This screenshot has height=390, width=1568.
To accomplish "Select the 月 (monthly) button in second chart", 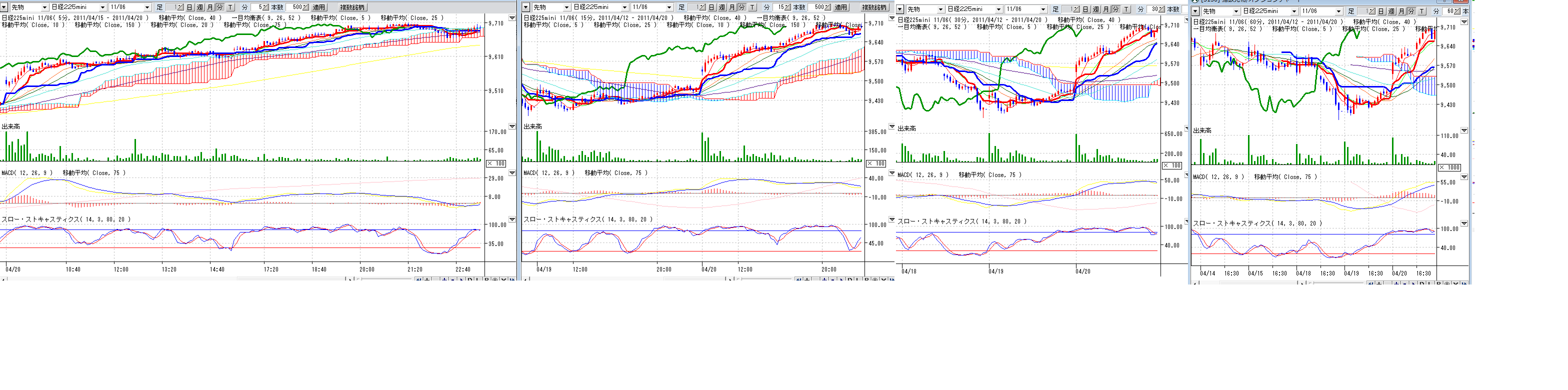I will click(731, 7).
